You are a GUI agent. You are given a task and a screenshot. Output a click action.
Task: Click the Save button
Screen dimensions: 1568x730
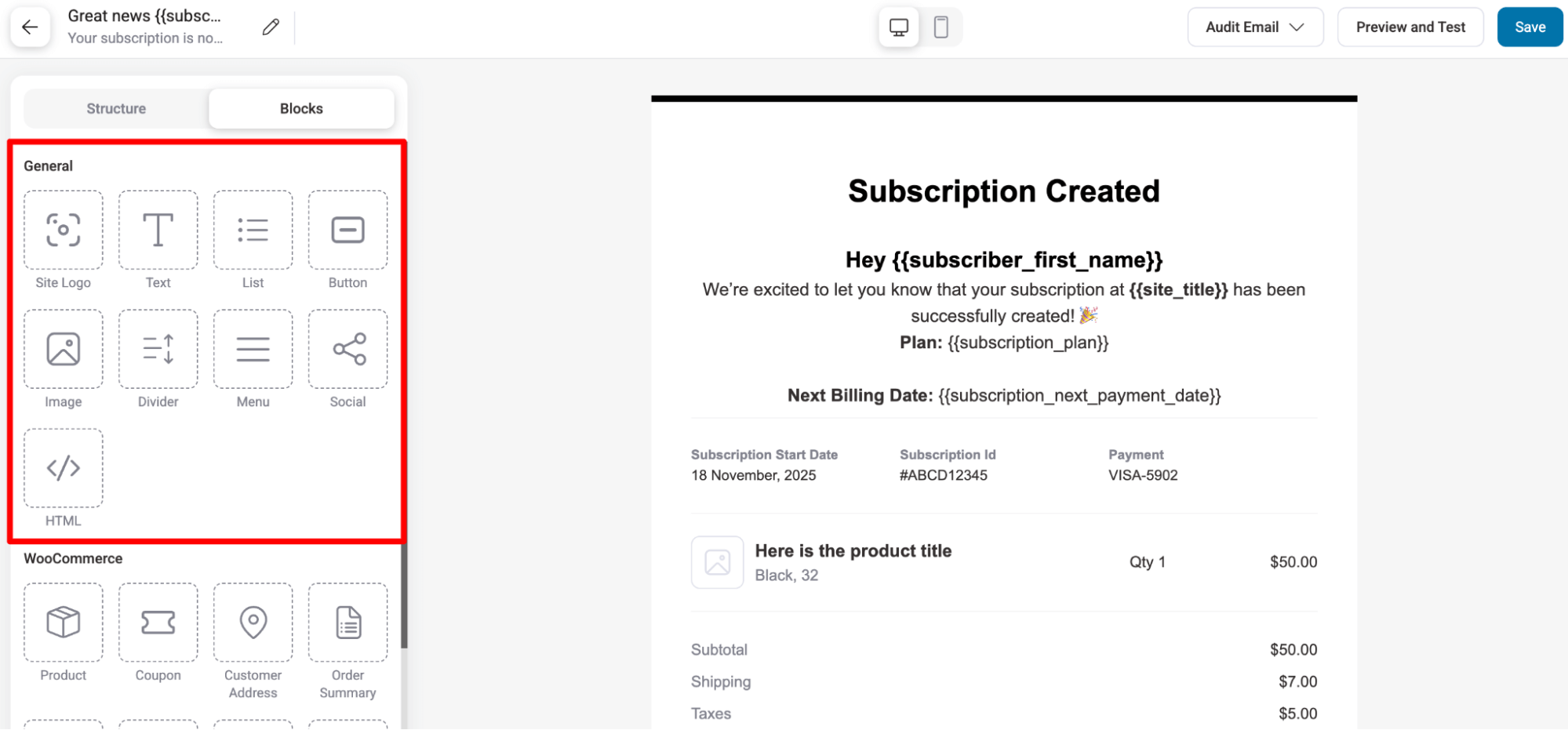(1529, 27)
